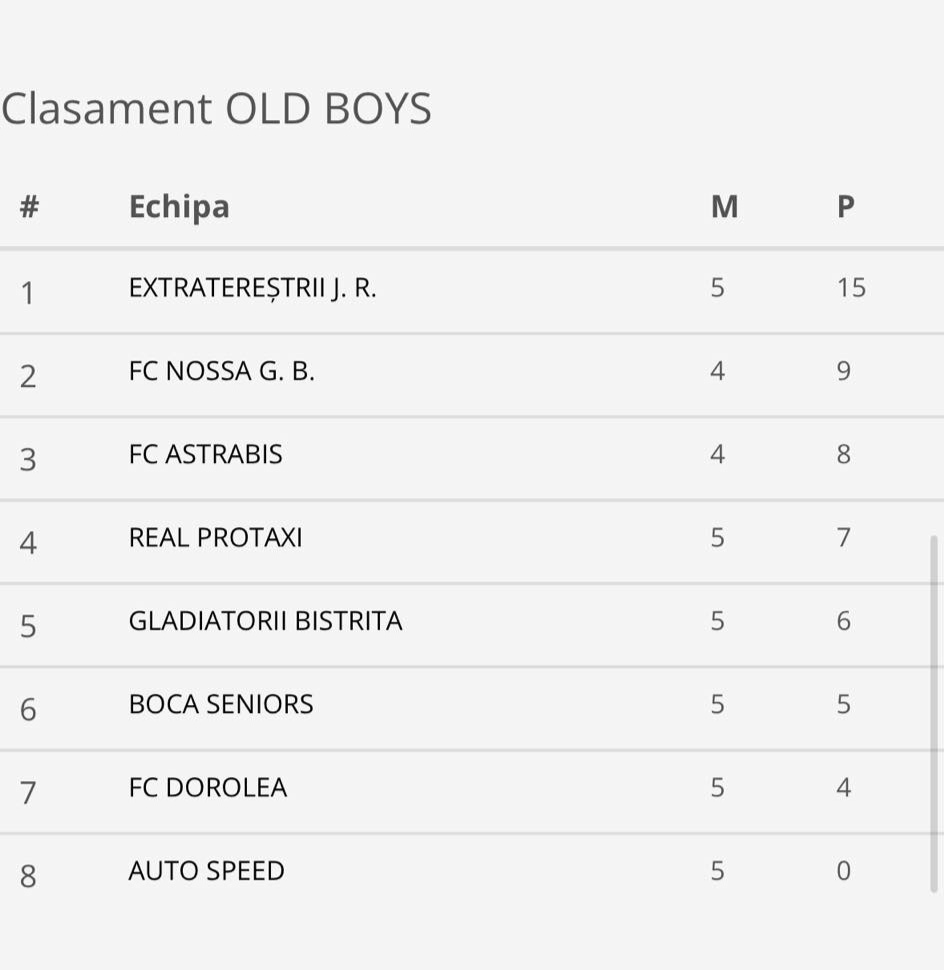Image resolution: width=944 pixels, height=970 pixels.
Task: Click the vertical scrollbar on the right
Action: [934, 715]
